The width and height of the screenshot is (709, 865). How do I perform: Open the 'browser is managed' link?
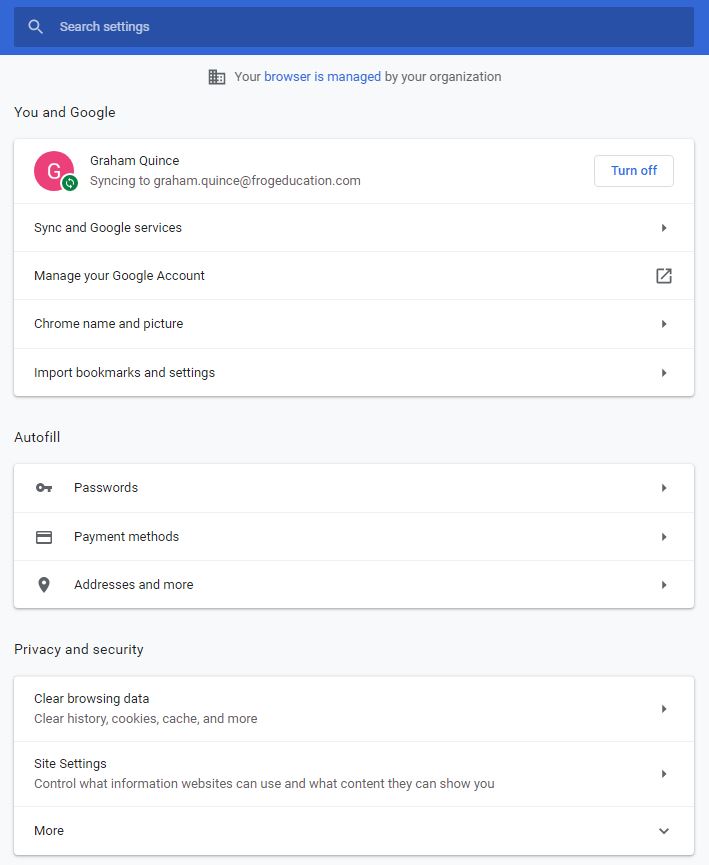coord(322,77)
